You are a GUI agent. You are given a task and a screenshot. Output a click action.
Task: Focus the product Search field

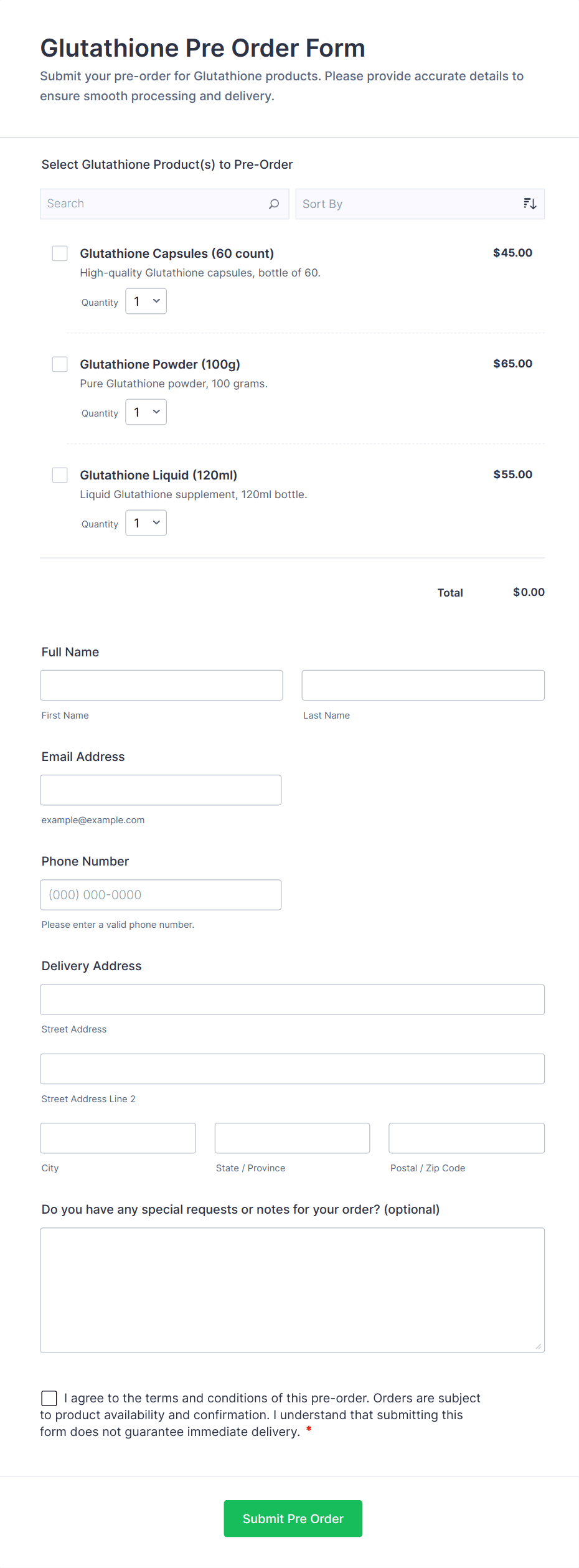click(153, 204)
